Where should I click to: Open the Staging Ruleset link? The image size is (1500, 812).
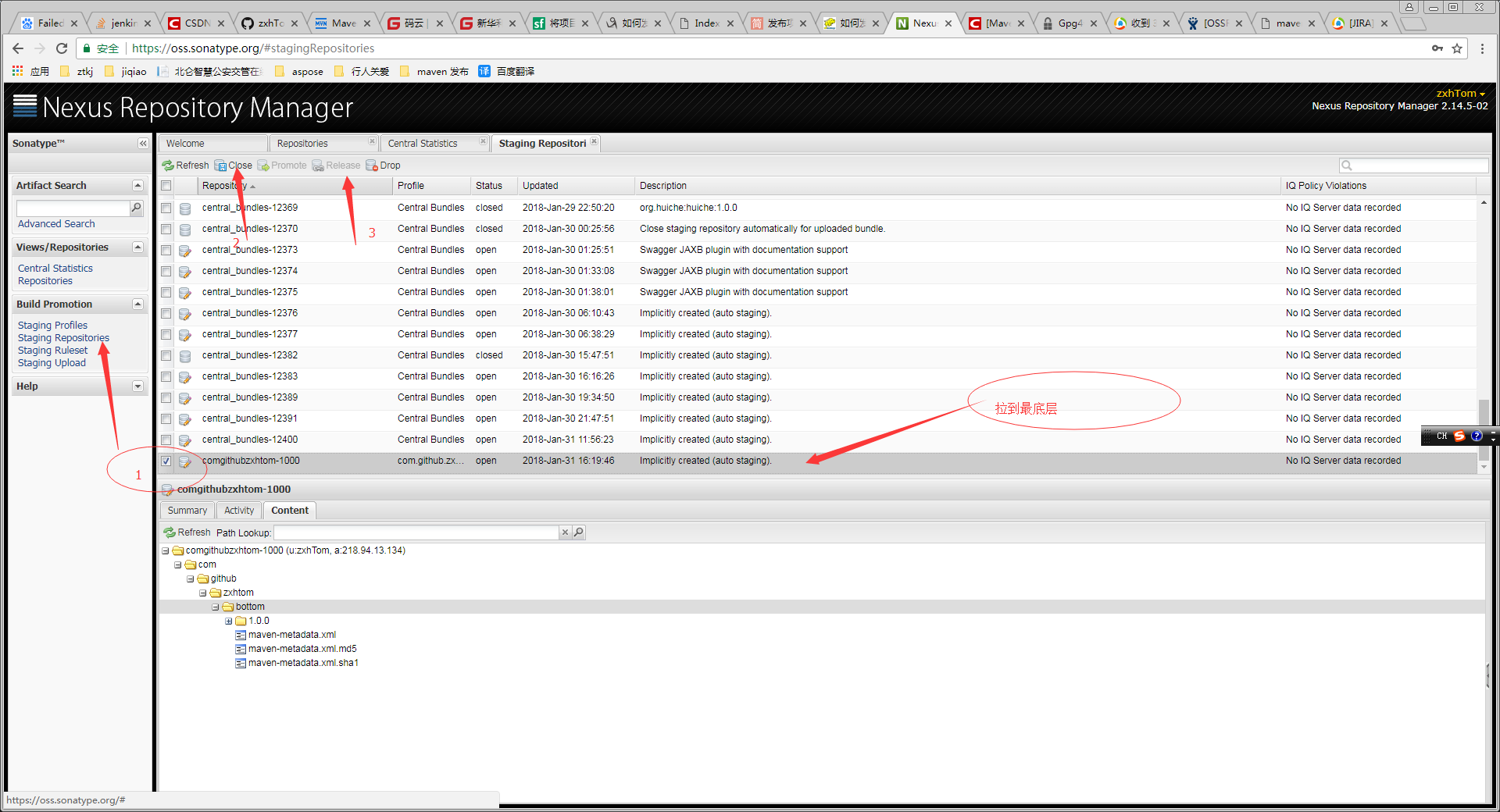coord(52,351)
